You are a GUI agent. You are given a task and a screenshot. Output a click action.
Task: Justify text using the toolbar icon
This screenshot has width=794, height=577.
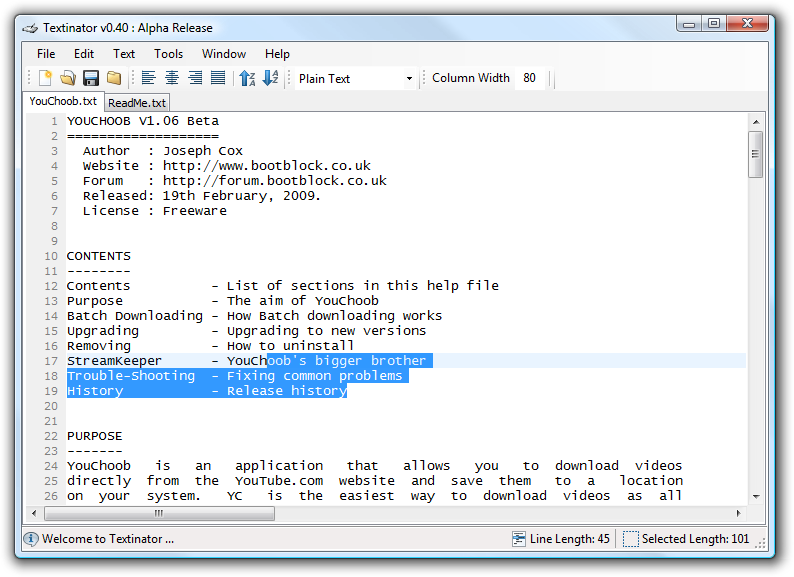pyautogui.click(x=218, y=78)
